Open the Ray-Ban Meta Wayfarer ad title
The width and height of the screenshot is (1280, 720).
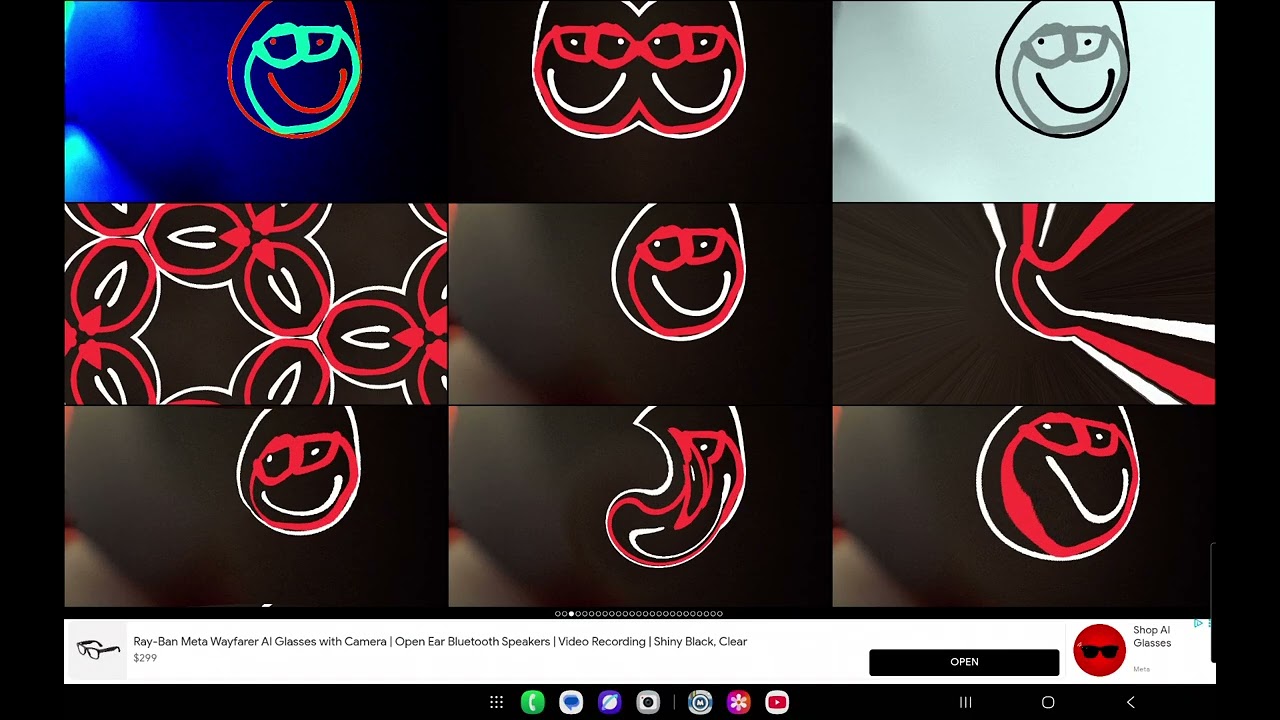point(440,642)
